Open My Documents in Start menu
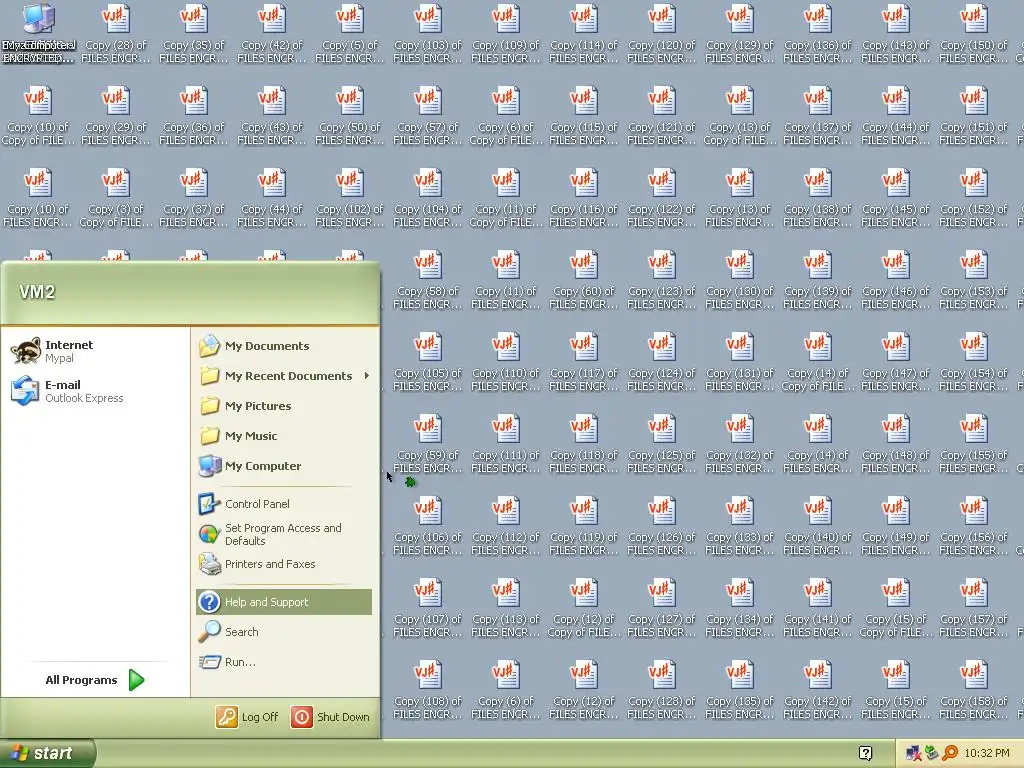Screen dimensions: 1024x768 tap(254, 345)
